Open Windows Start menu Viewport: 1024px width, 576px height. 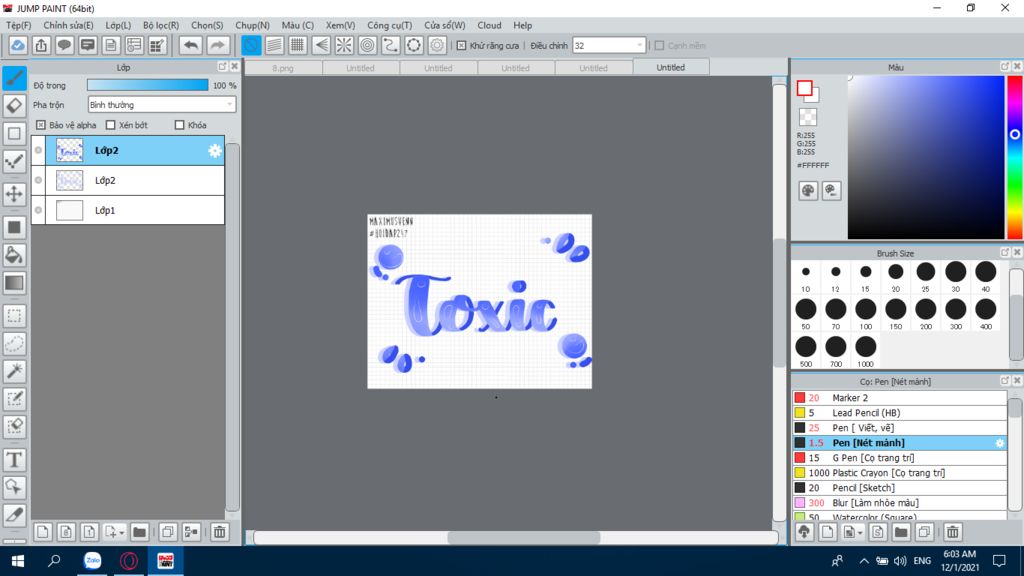click(x=18, y=561)
